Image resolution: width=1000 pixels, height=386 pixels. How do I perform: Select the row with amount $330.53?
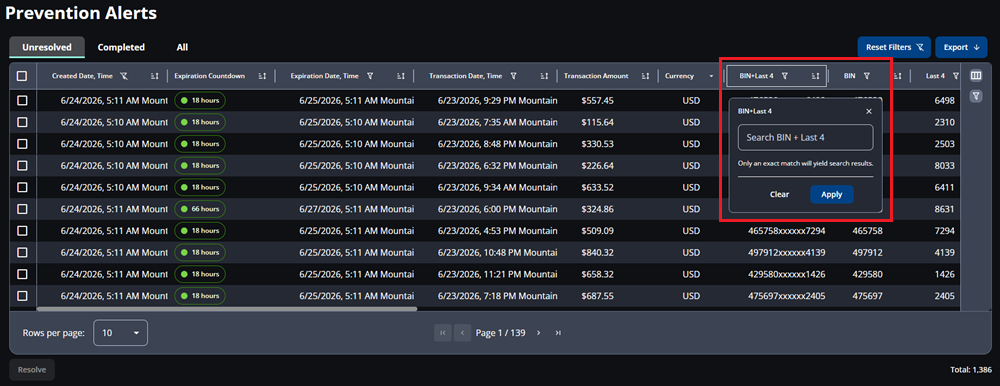coord(22,144)
